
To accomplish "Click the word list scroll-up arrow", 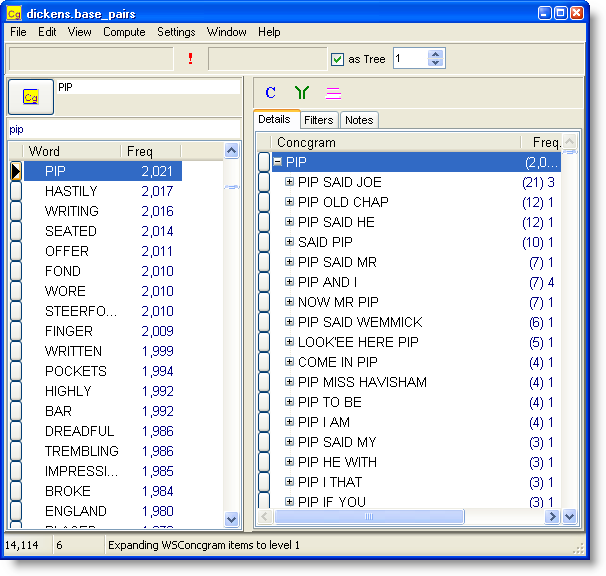I will [232, 151].
